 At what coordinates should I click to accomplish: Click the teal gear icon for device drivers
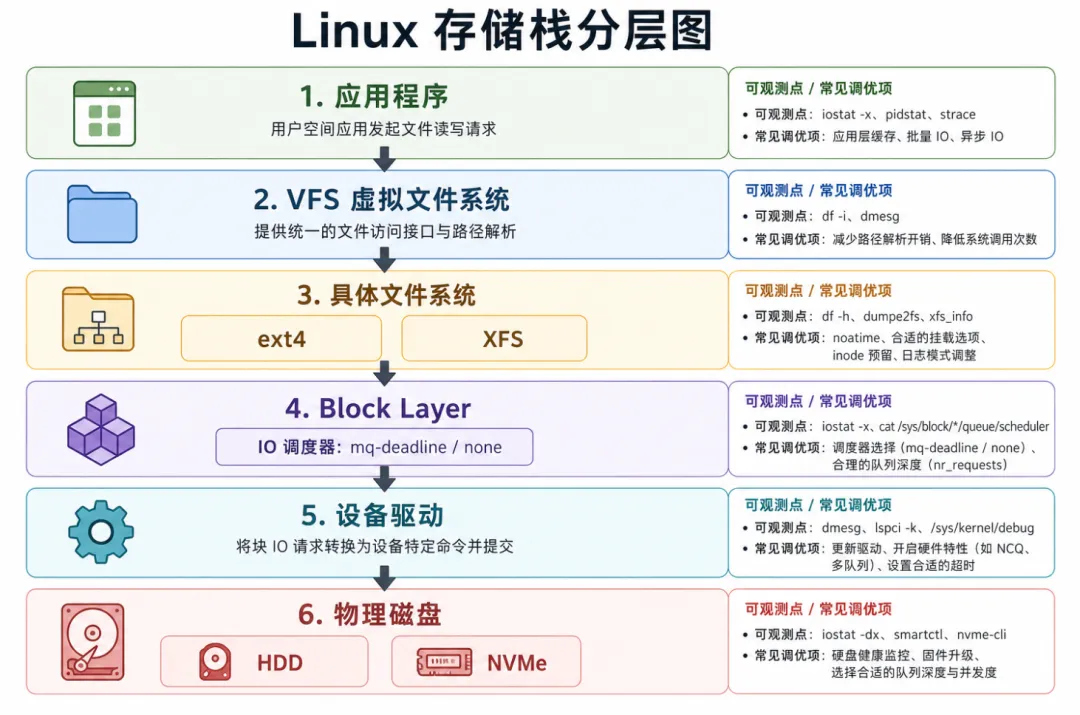coord(101,532)
